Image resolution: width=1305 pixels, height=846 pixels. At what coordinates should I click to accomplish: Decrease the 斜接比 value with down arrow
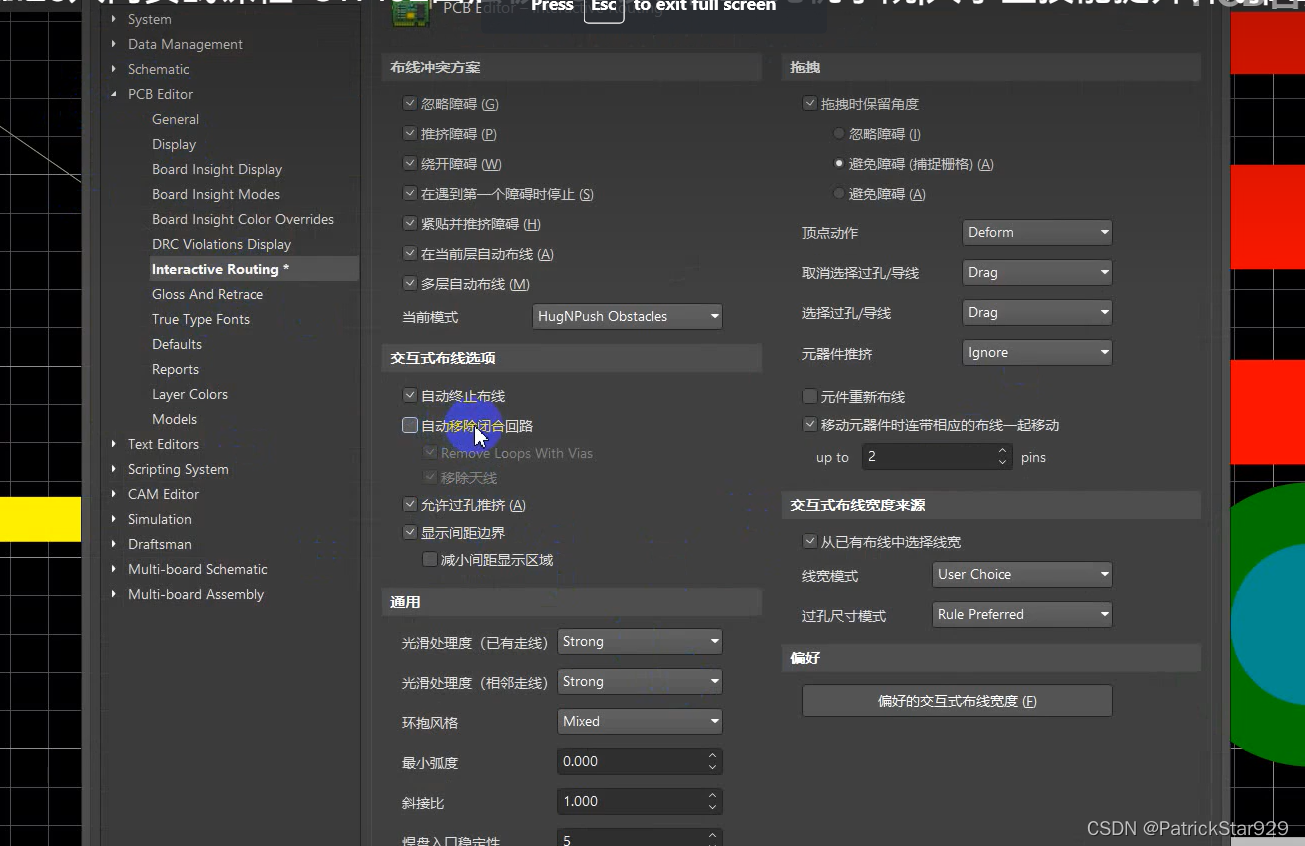pyautogui.click(x=712, y=807)
